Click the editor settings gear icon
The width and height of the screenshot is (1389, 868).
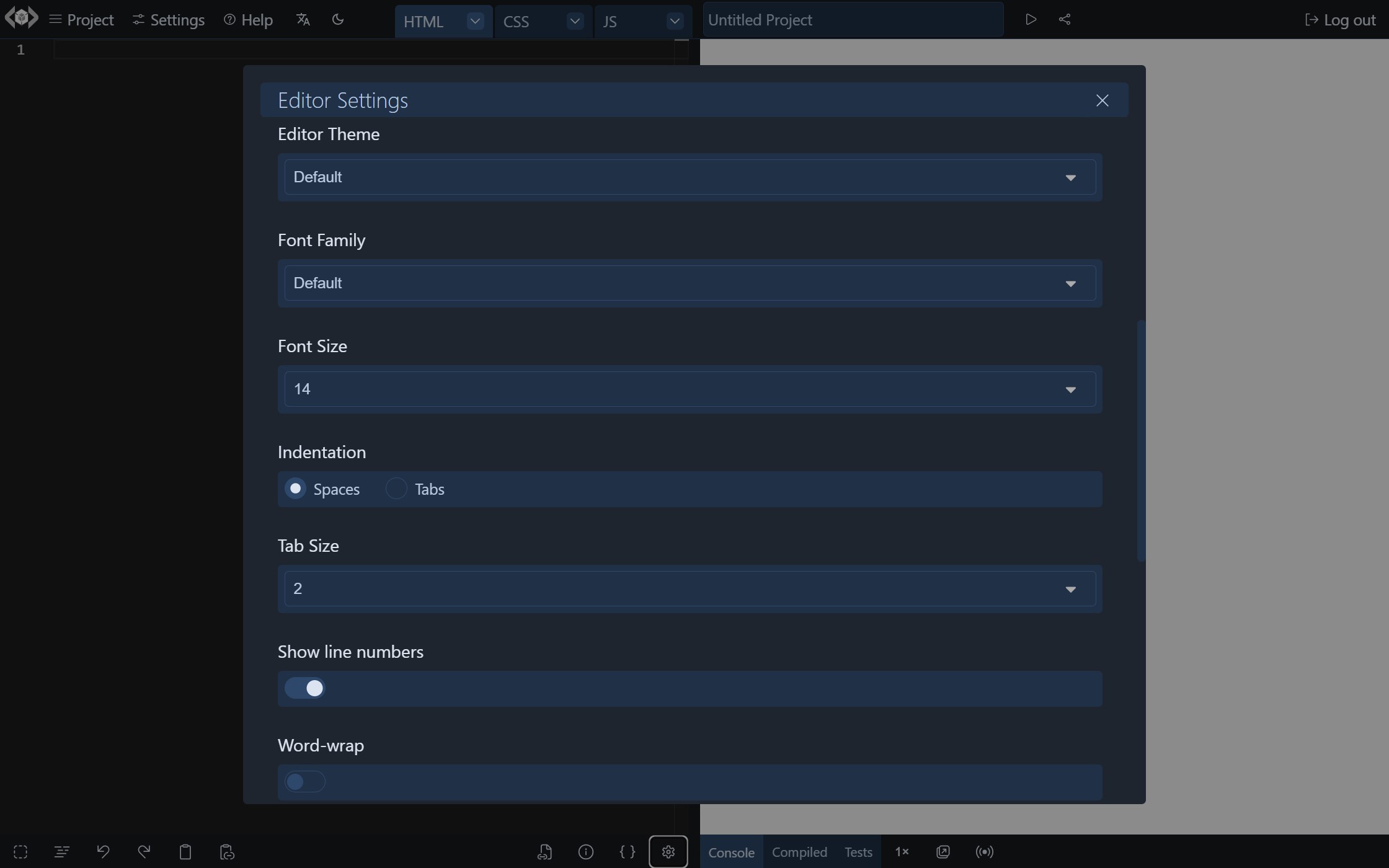click(x=668, y=851)
